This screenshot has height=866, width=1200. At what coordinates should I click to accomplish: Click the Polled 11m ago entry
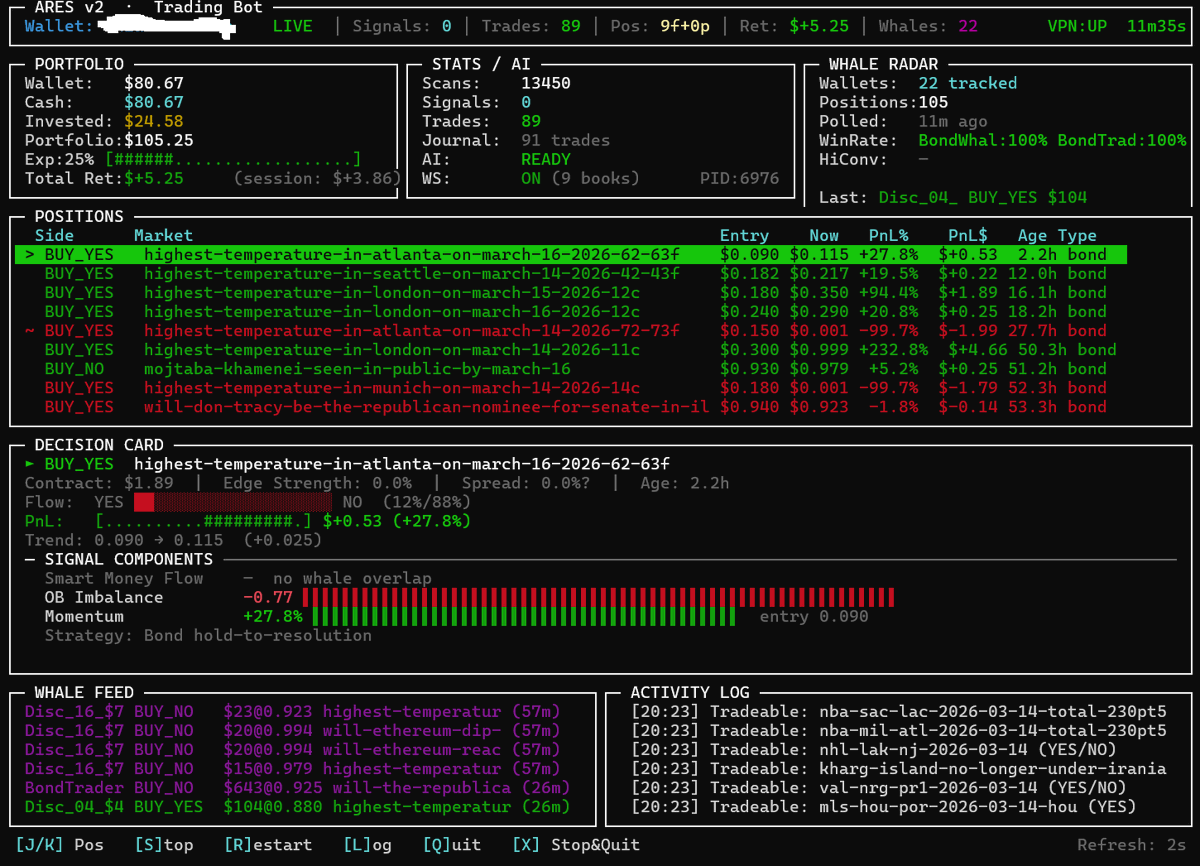(x=903, y=122)
